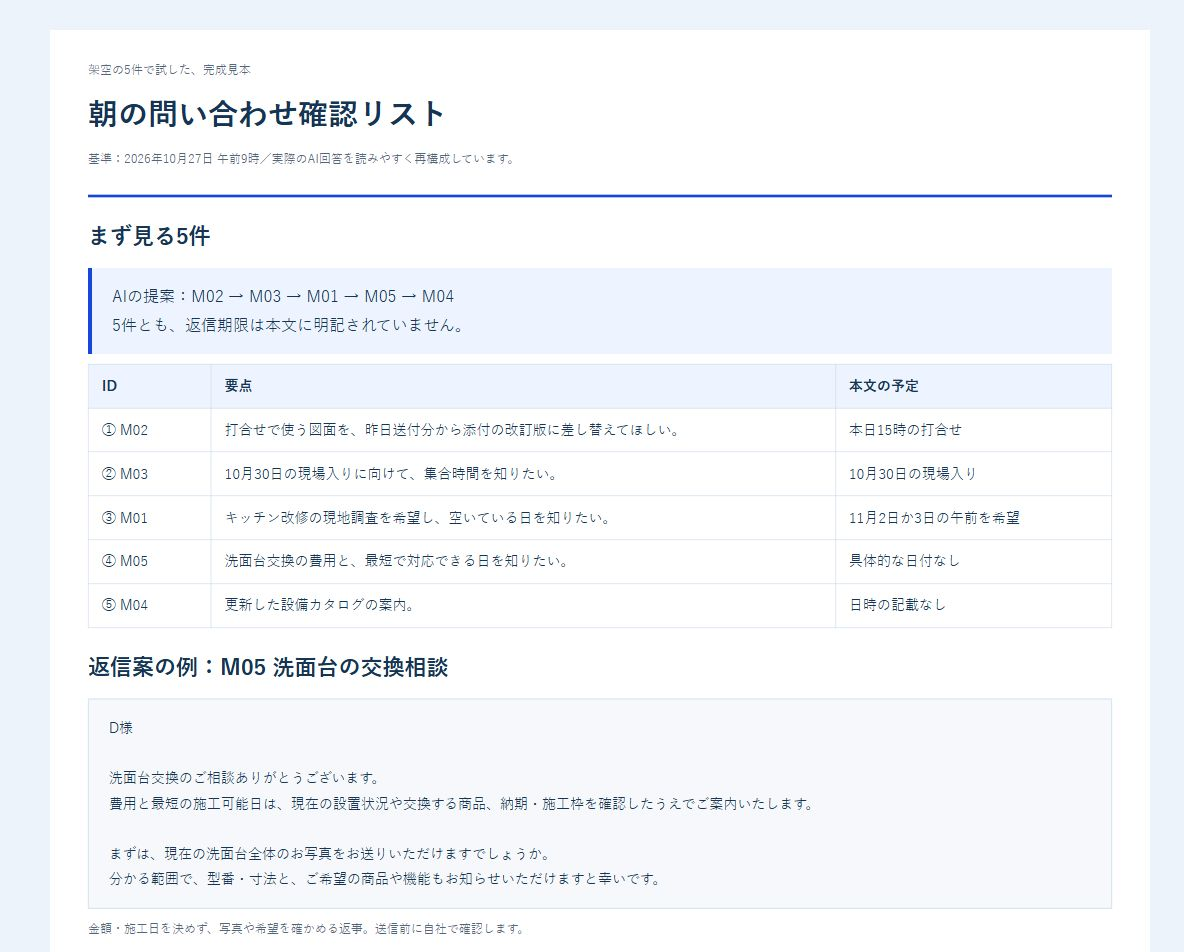Viewport: 1184px width, 952px height.
Task: Click the AI suggestion line AIの提案：M02 → M03
Action: click(x=283, y=296)
